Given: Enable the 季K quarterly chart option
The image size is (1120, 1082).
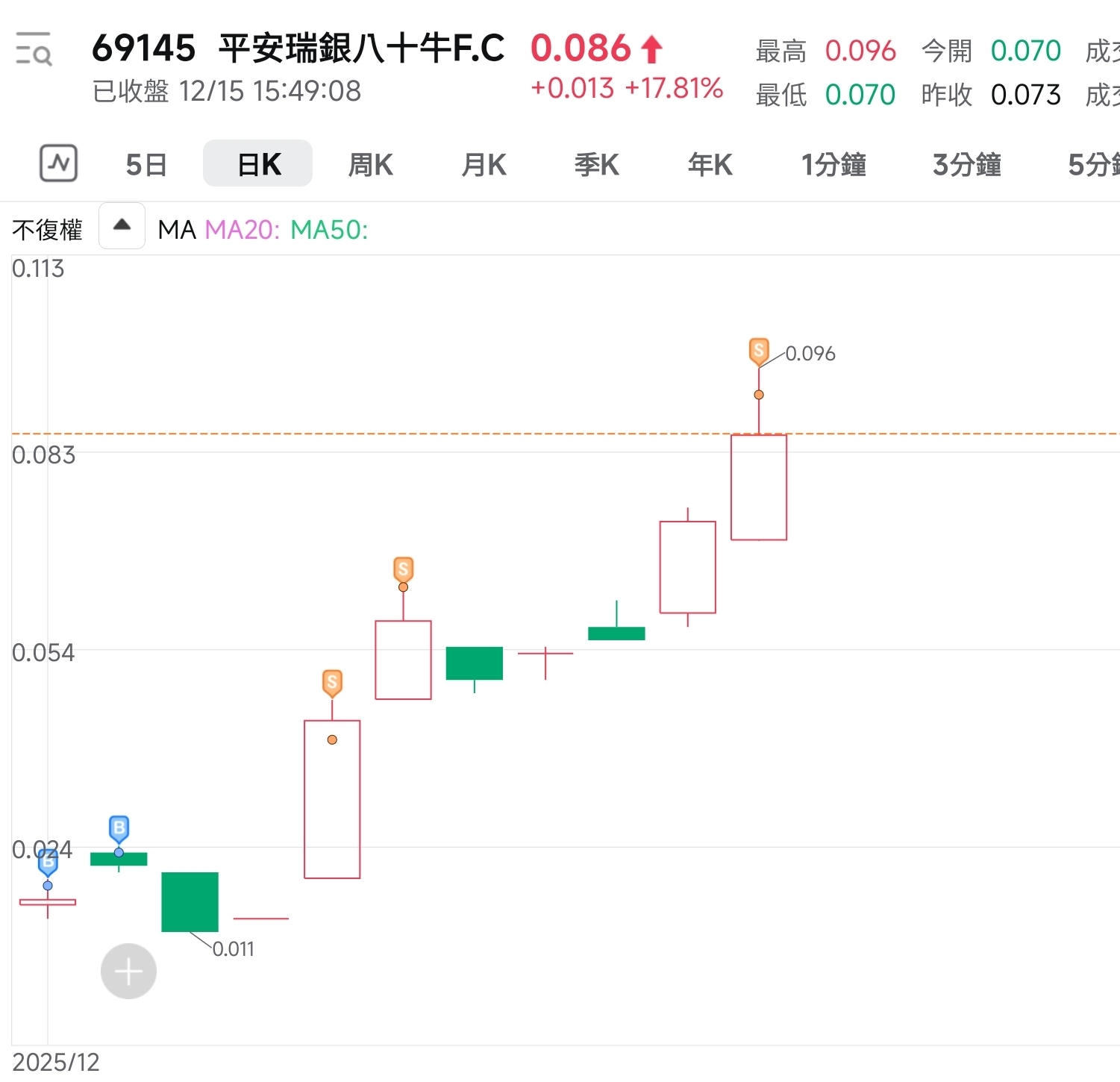Looking at the screenshot, I should point(596,164).
